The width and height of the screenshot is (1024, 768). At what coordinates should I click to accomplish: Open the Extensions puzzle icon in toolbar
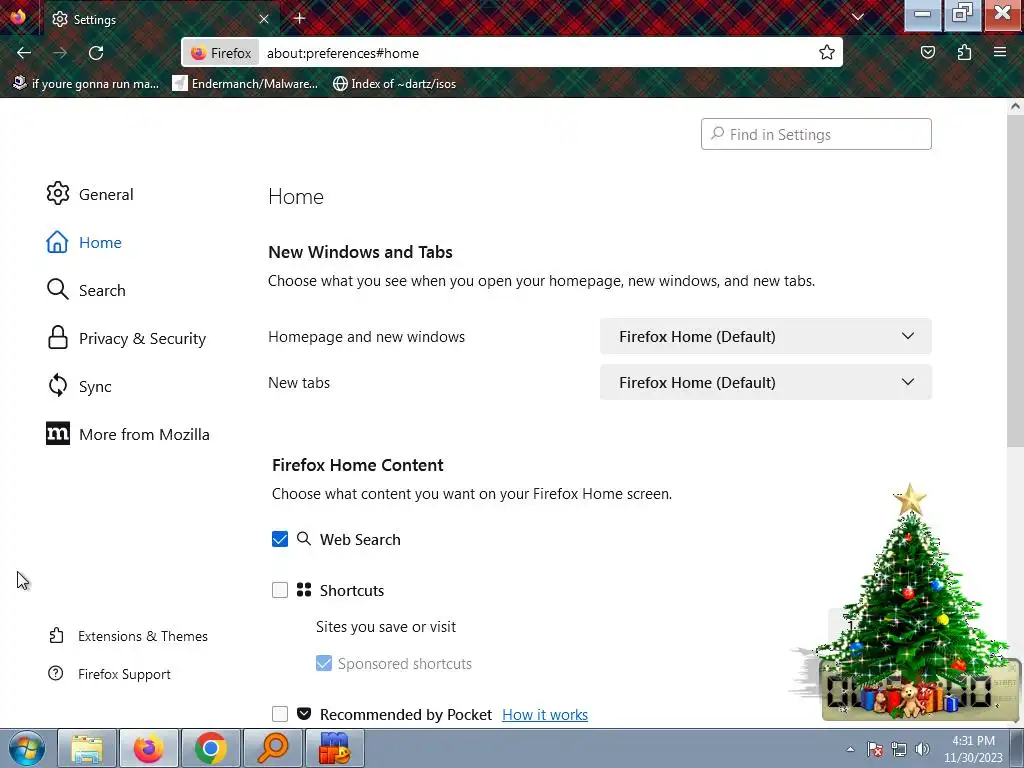(964, 53)
